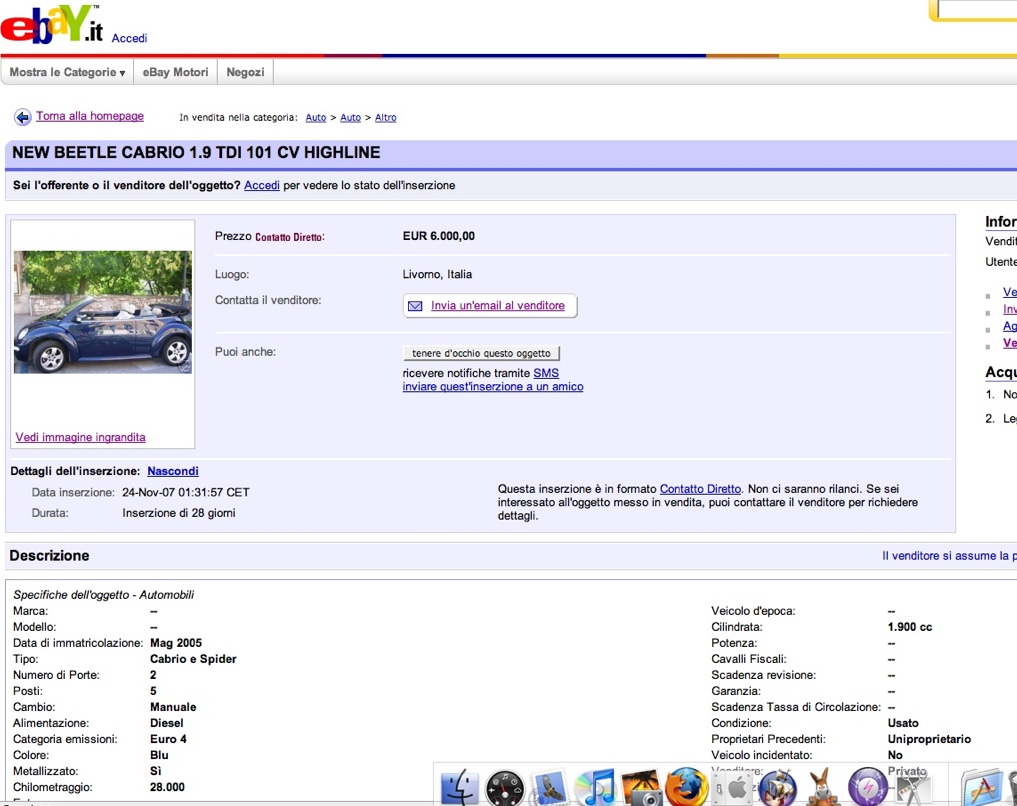
Task: Expand the Mostra le Categorie menu
Action: click(x=67, y=73)
